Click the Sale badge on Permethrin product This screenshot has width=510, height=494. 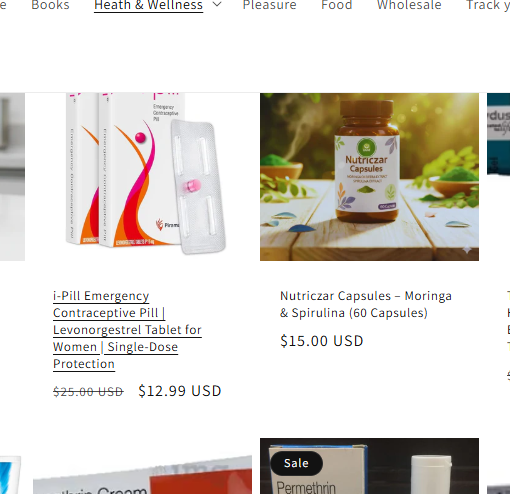[296, 463]
